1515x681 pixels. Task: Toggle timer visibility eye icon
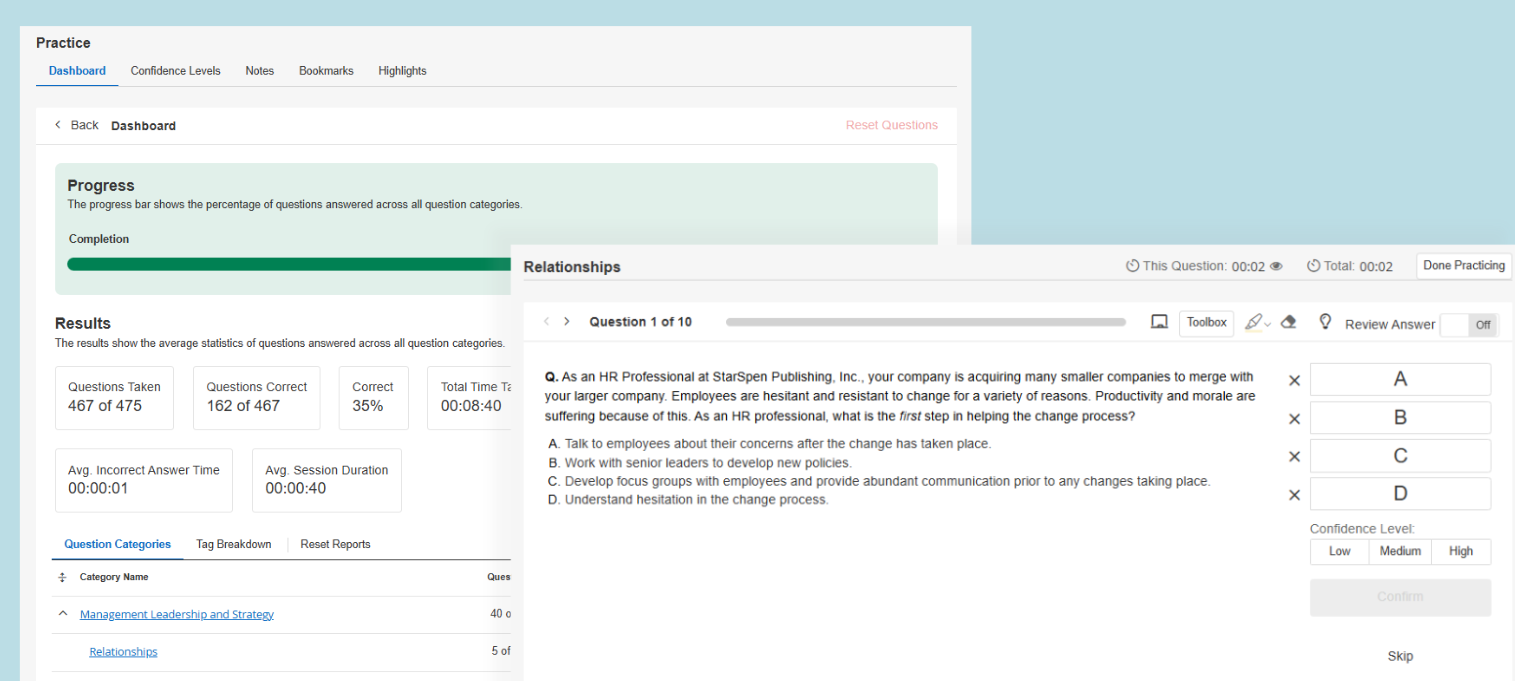point(1276,266)
